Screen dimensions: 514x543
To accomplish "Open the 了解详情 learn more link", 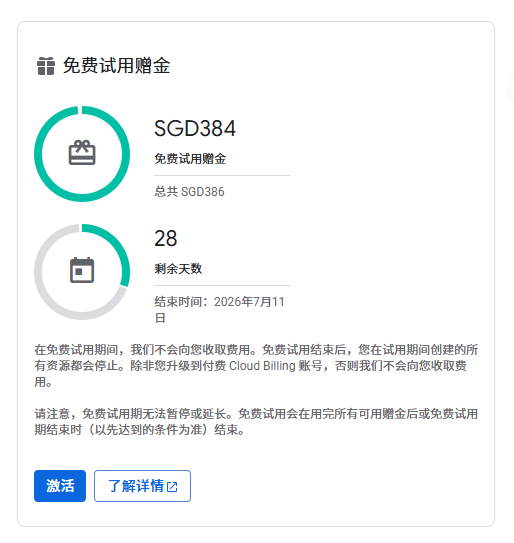I will [x=142, y=486].
